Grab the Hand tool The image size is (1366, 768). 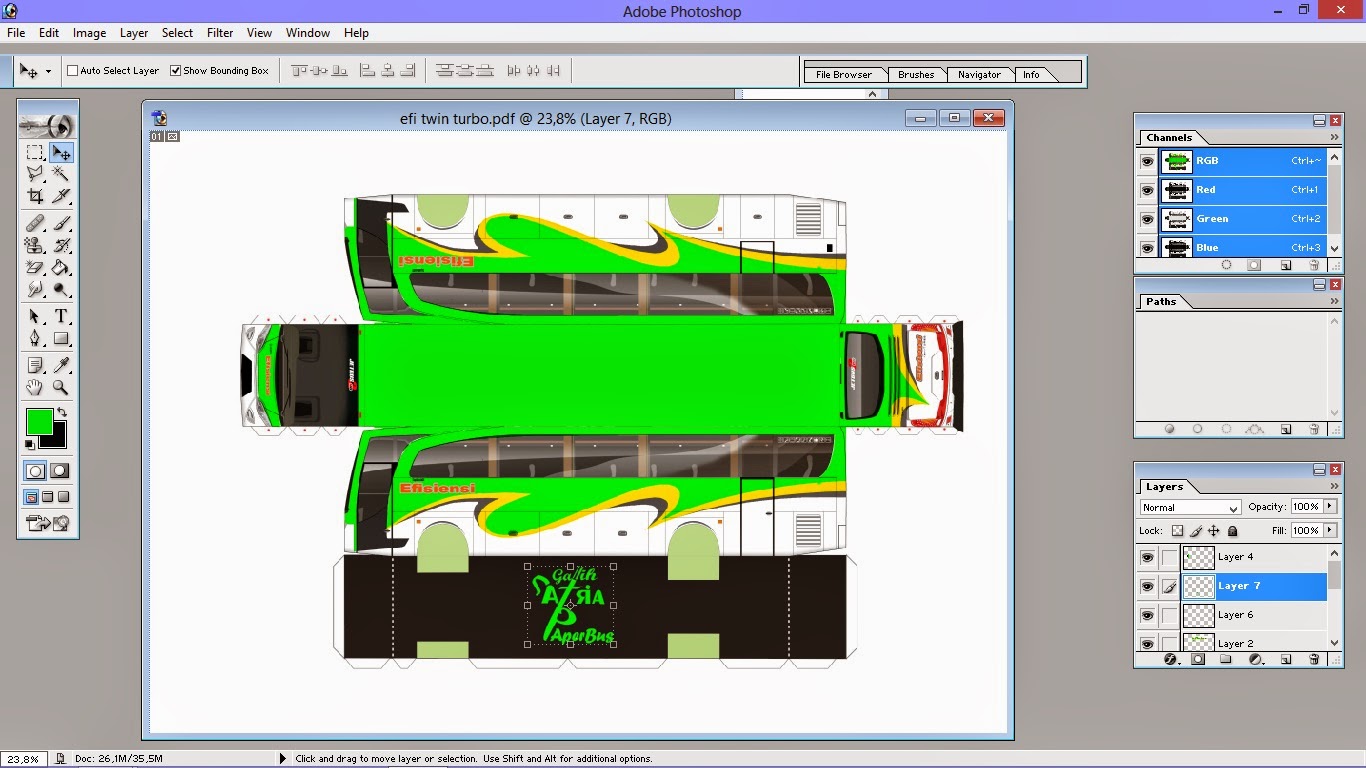tap(35, 388)
